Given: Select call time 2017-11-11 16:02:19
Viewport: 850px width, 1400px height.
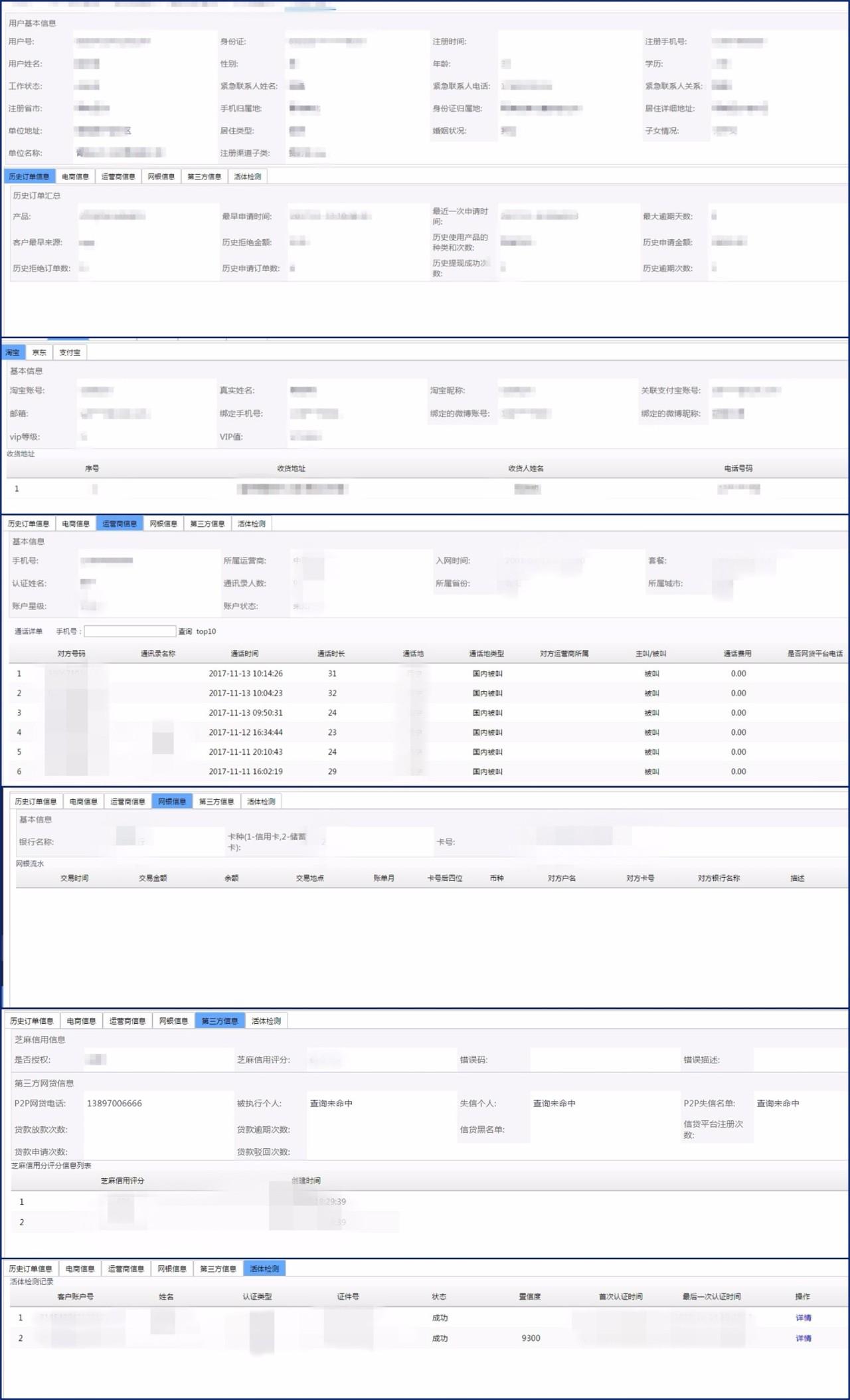Looking at the screenshot, I should click(246, 771).
